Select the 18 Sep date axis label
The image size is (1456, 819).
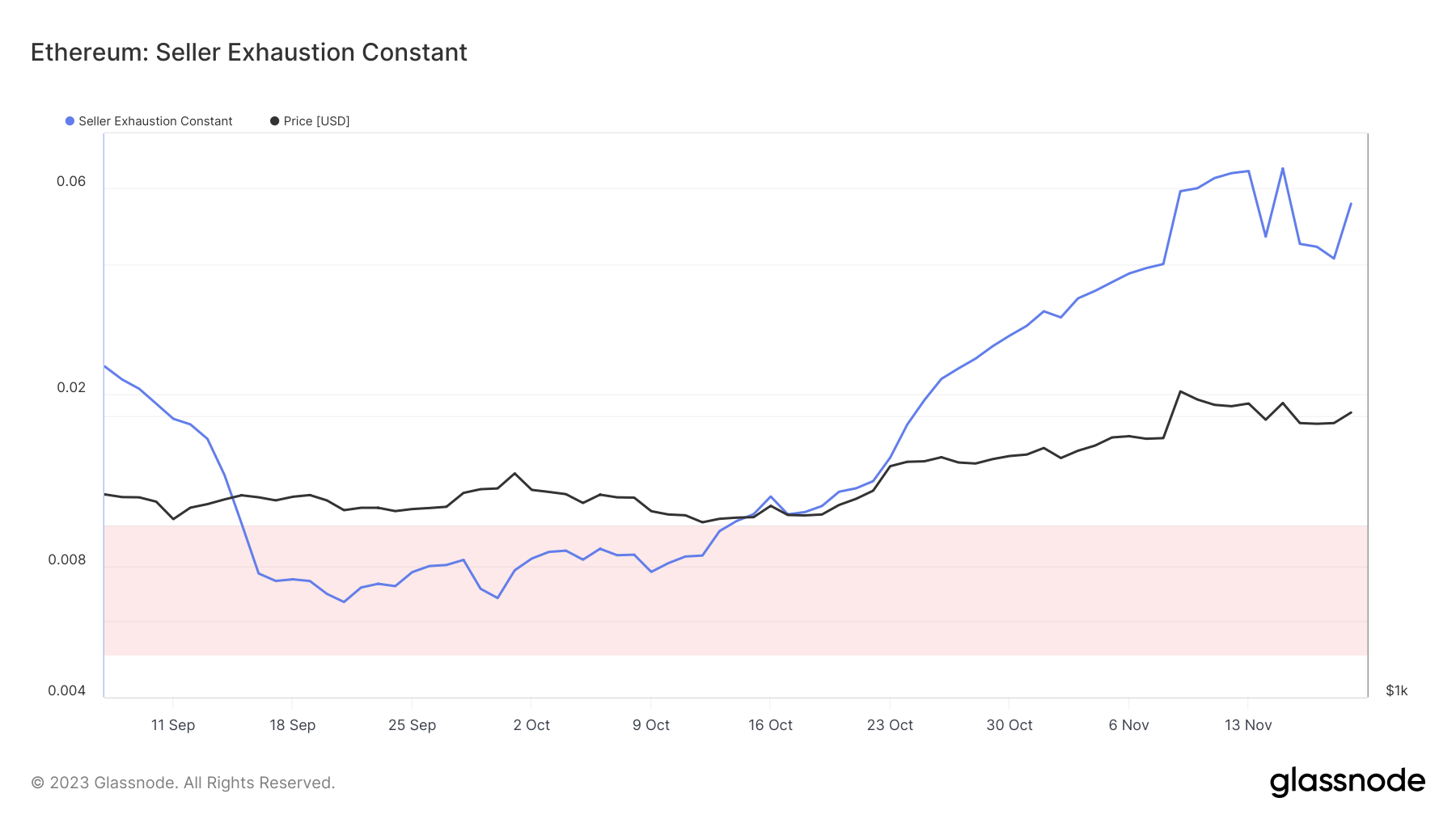tap(293, 725)
